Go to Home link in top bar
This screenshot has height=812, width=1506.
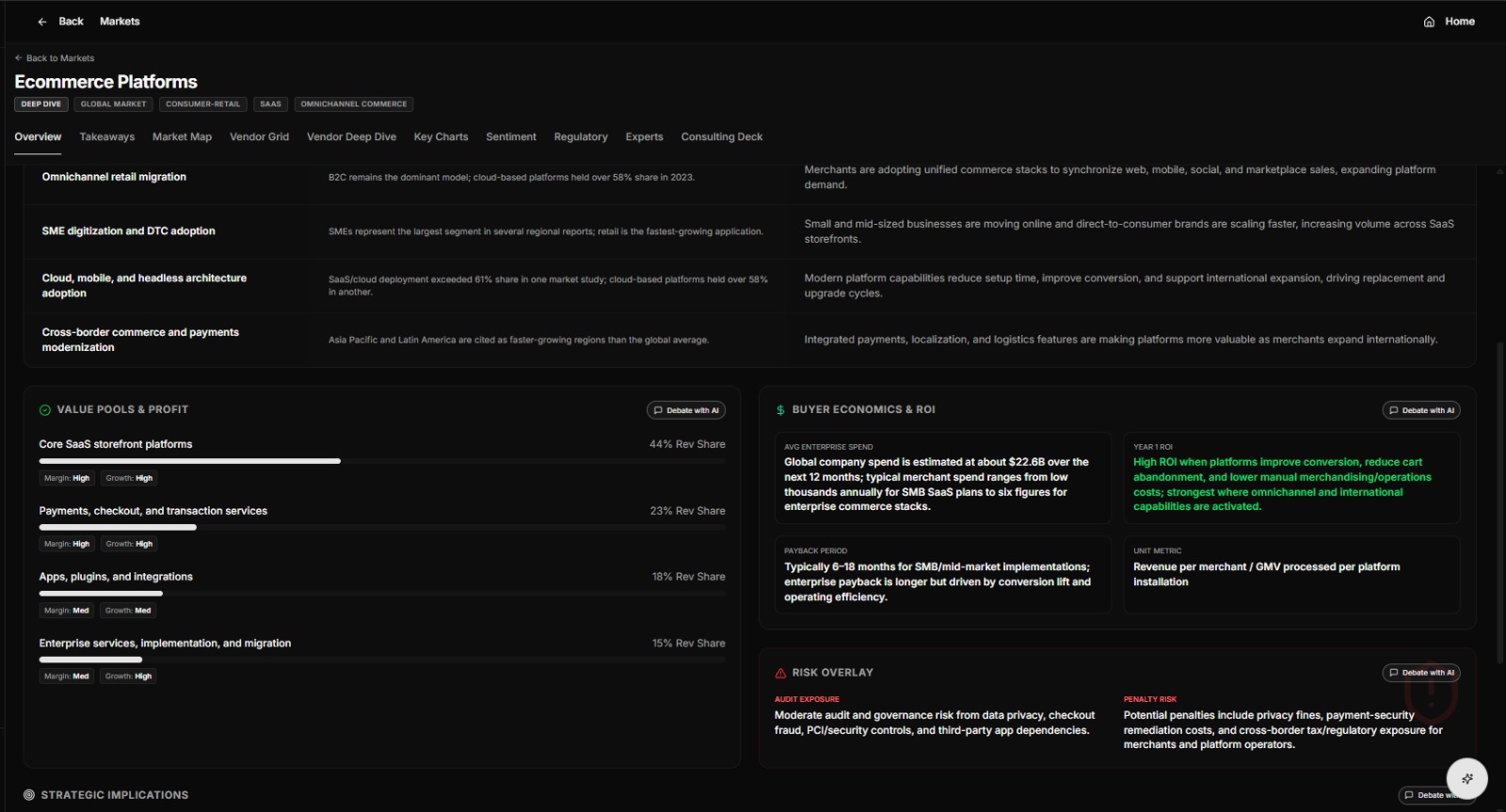click(1459, 22)
